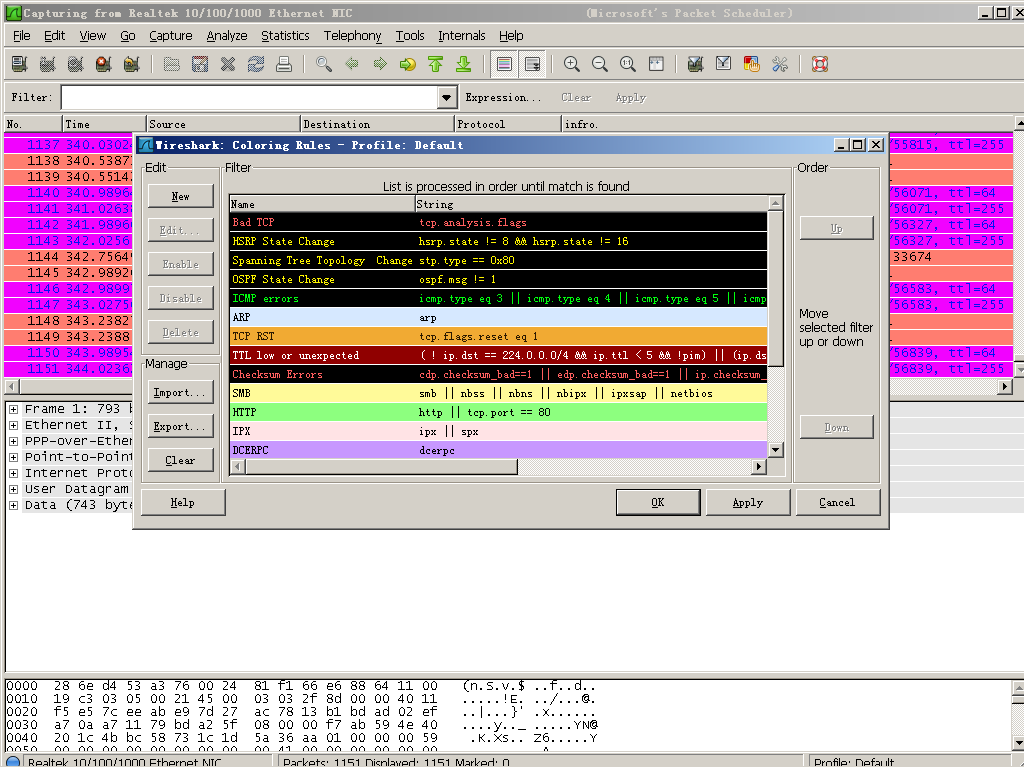This screenshot has width=1024, height=768.
Task: Stop the running capture icon
Action: pos(103,64)
